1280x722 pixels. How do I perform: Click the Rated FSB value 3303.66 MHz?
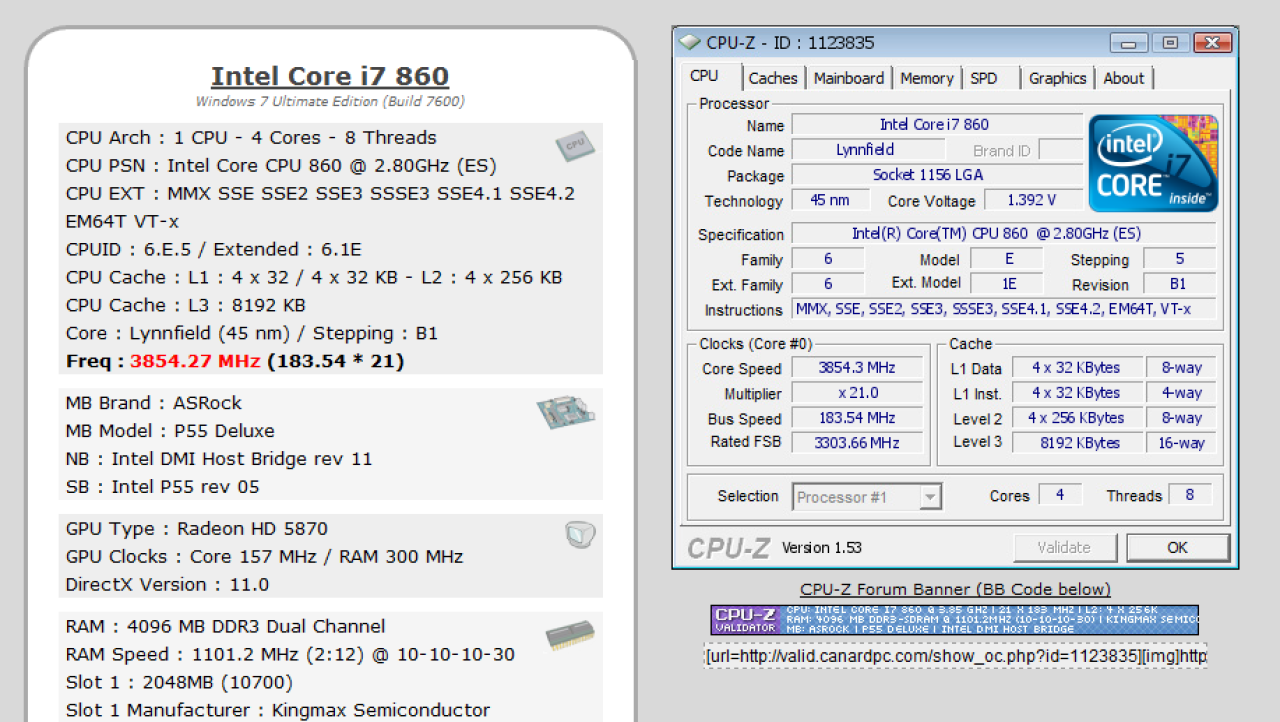857,443
